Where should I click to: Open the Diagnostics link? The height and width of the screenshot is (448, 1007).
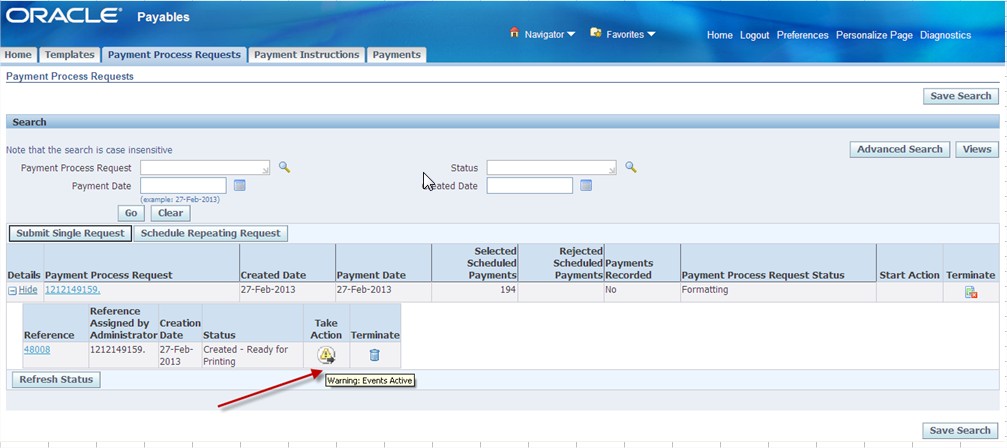[945, 35]
